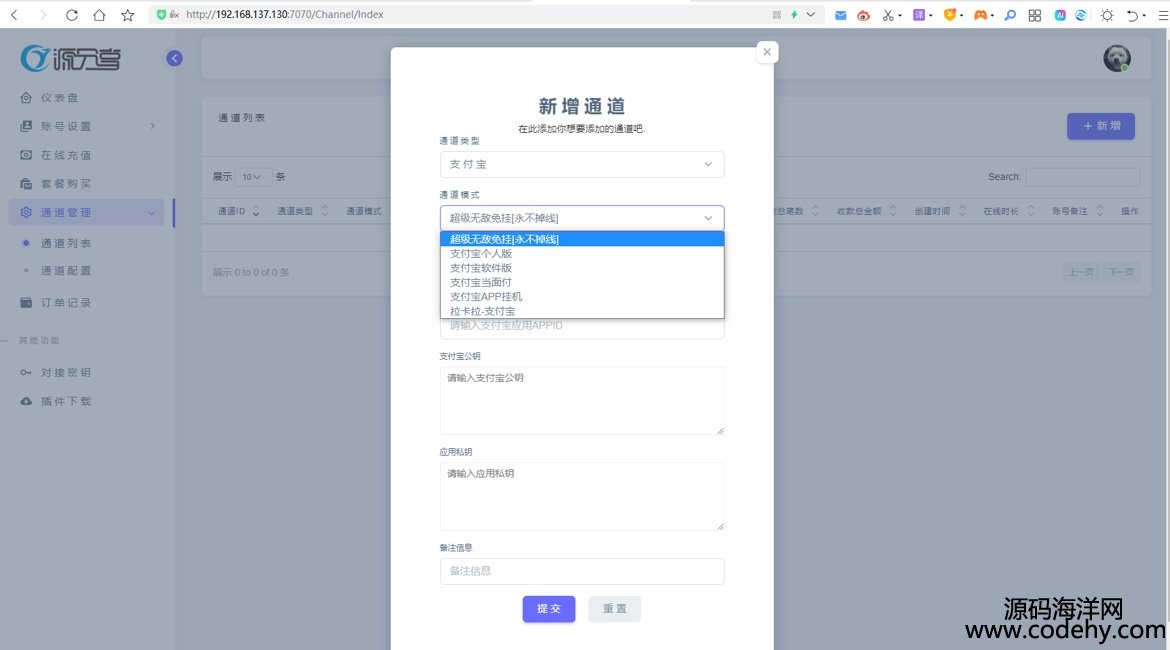Image resolution: width=1170 pixels, height=650 pixels.
Task: Open the gamepad extension icon
Action: coord(980,15)
